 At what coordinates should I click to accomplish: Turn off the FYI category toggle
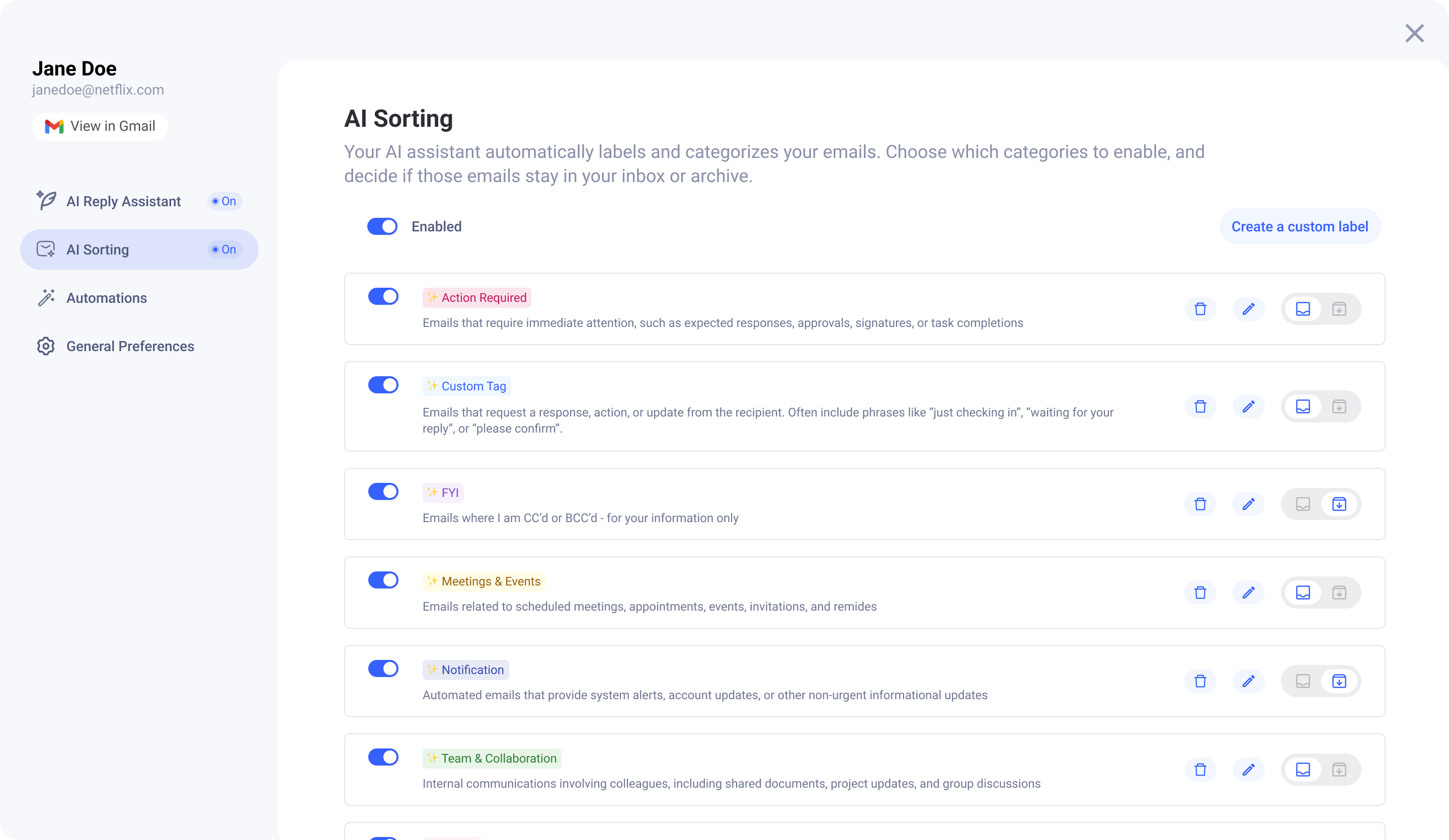tap(383, 491)
